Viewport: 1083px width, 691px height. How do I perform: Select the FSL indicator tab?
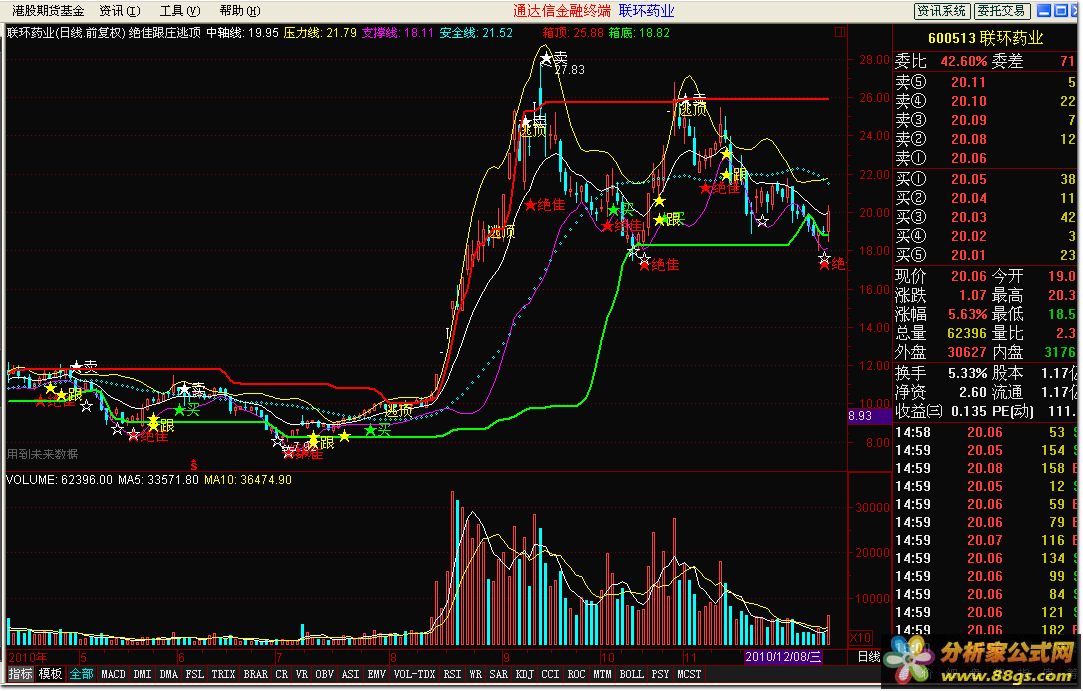[x=195, y=674]
